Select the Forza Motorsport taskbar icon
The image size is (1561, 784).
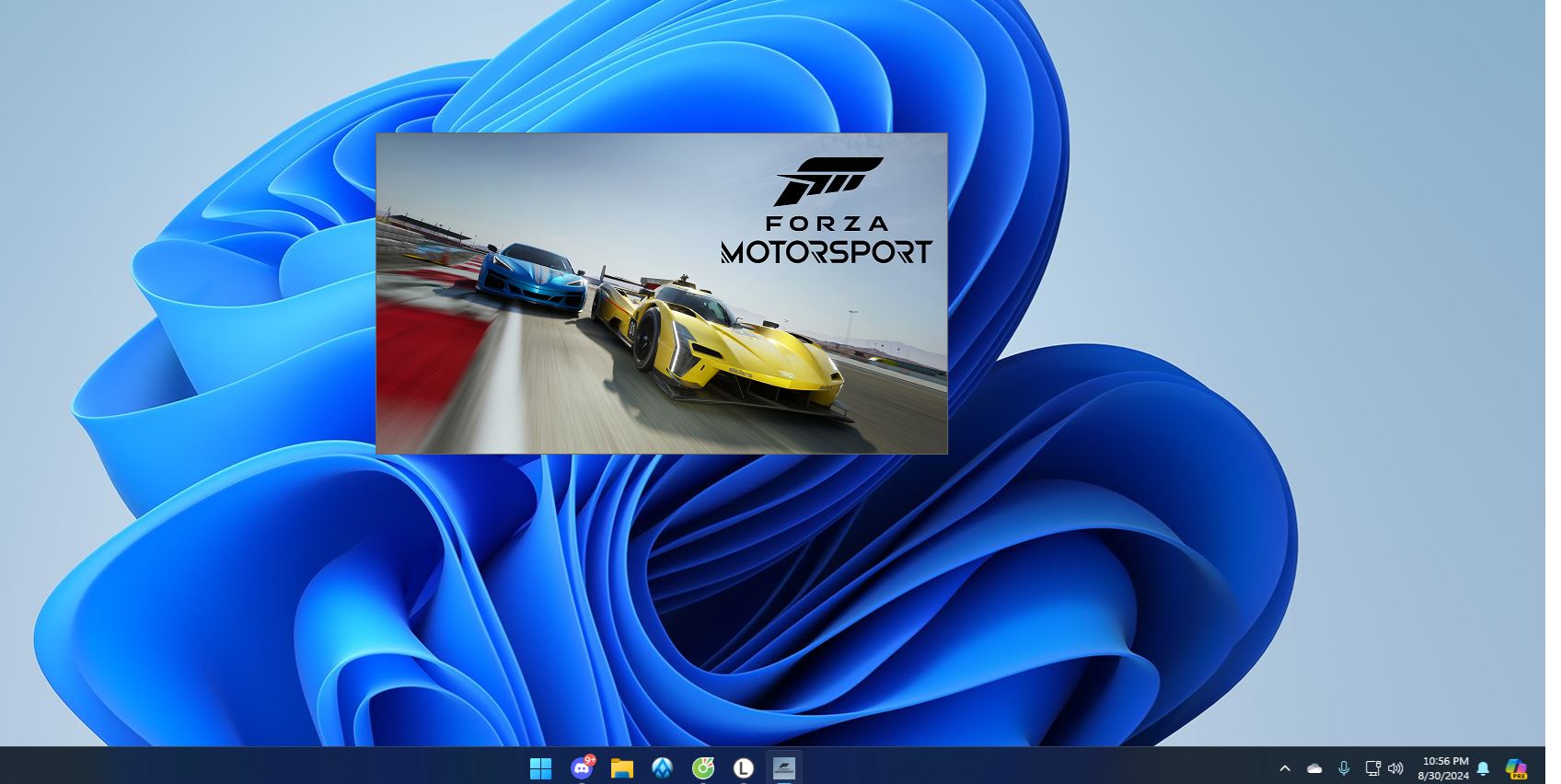click(x=784, y=767)
